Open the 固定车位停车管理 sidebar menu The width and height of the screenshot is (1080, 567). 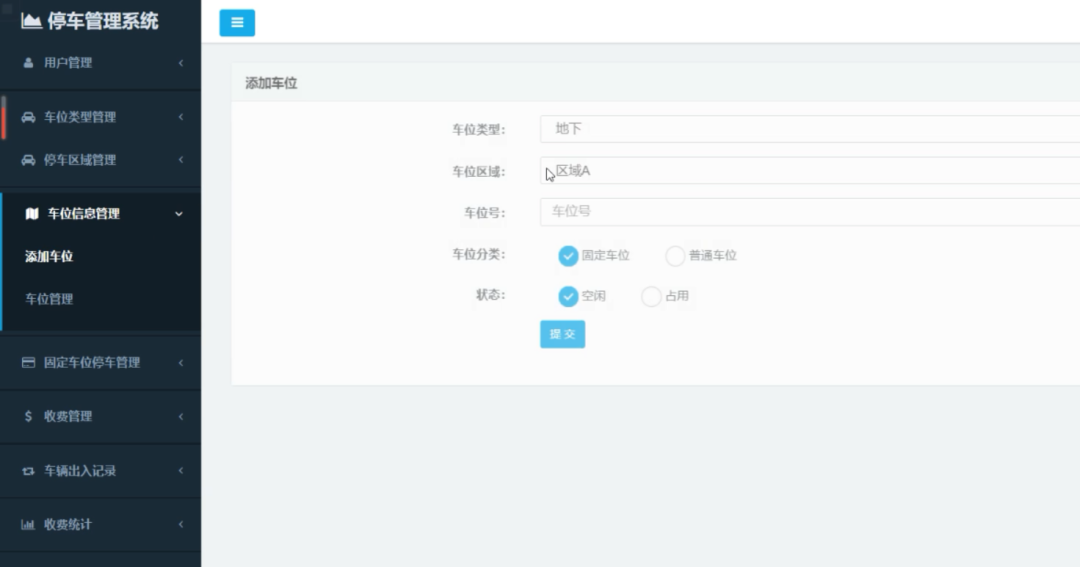(x=101, y=362)
